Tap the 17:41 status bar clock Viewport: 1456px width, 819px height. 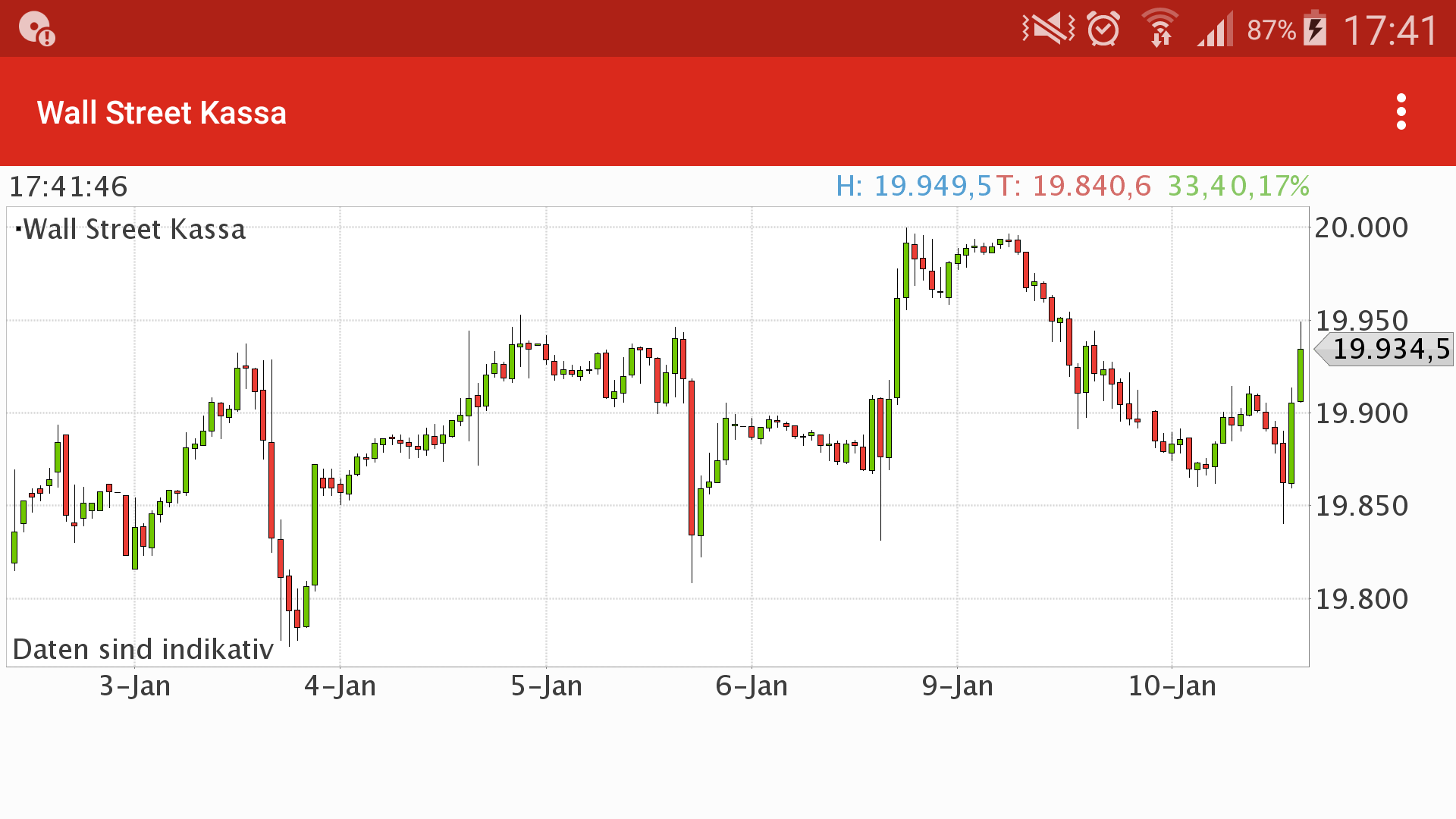click(x=1391, y=31)
